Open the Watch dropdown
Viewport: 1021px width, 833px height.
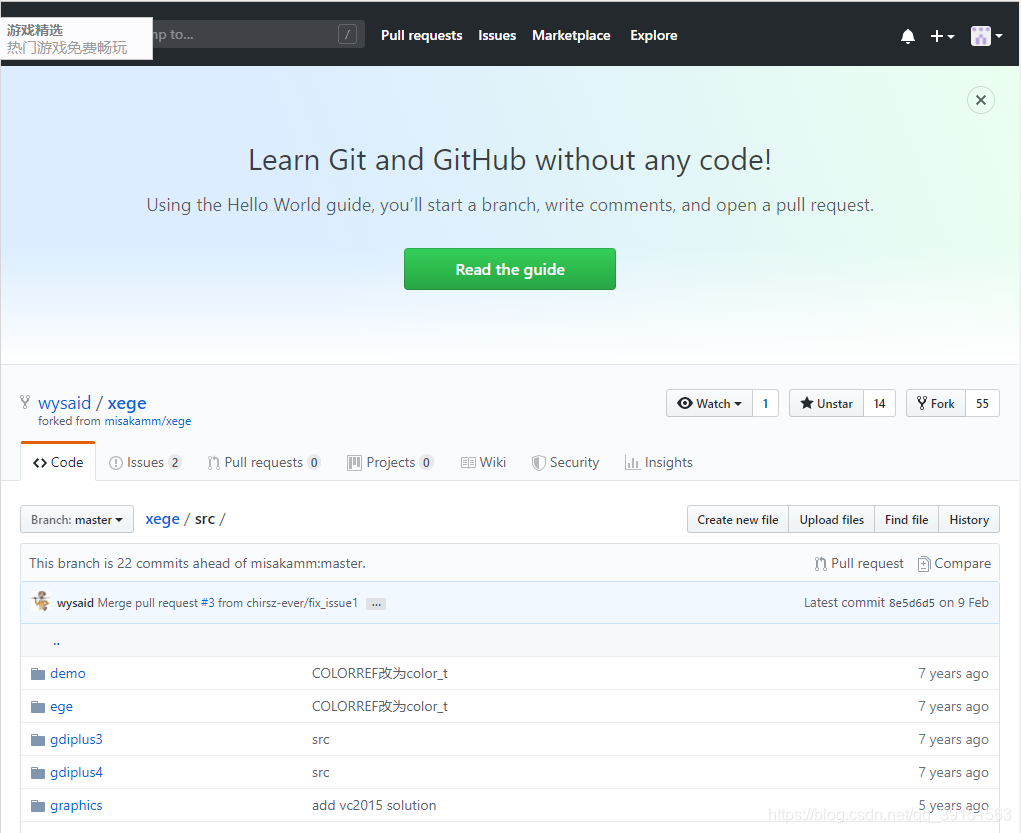709,403
